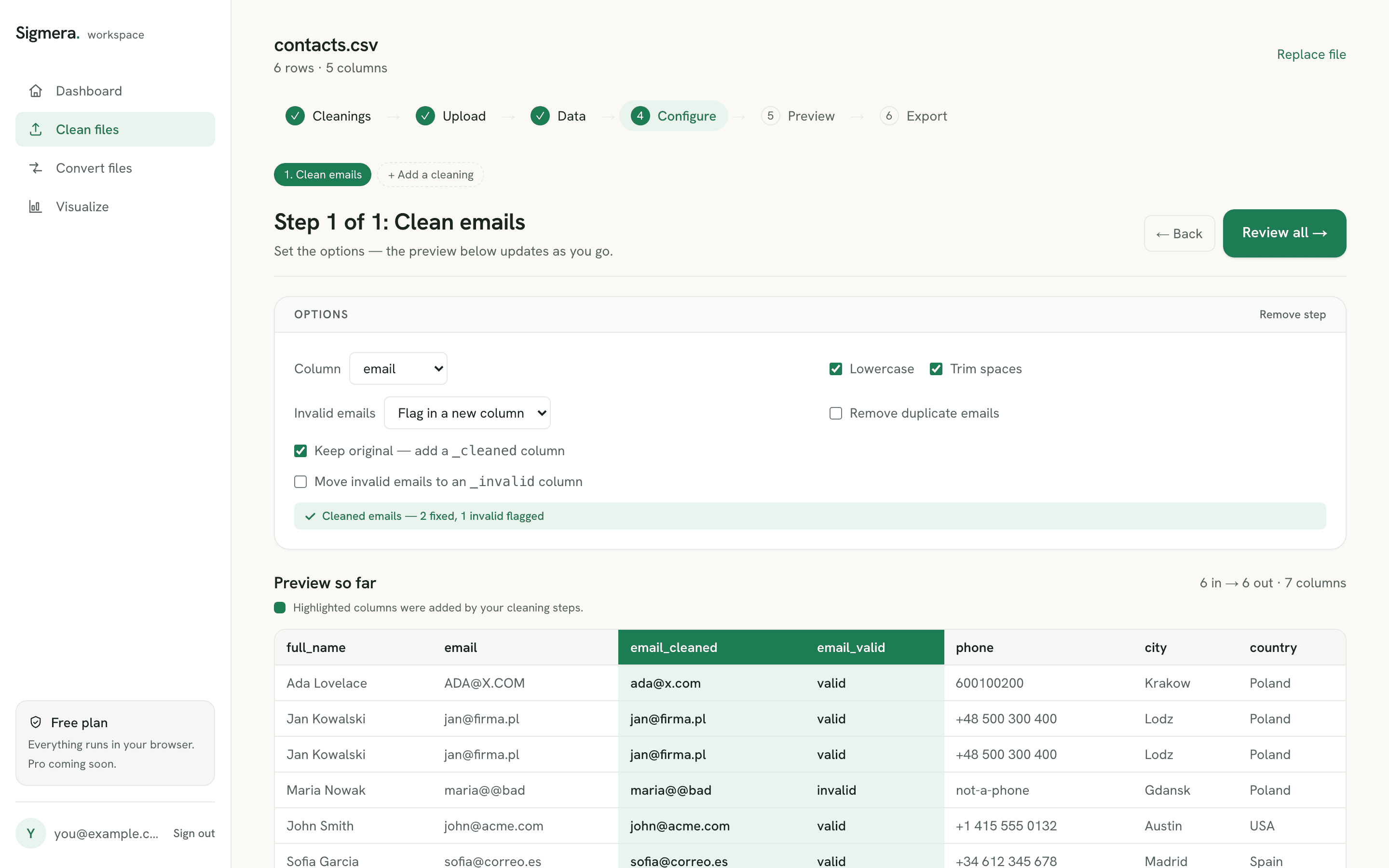Click the Convert files arrows icon
The image size is (1389, 868).
coord(36,168)
